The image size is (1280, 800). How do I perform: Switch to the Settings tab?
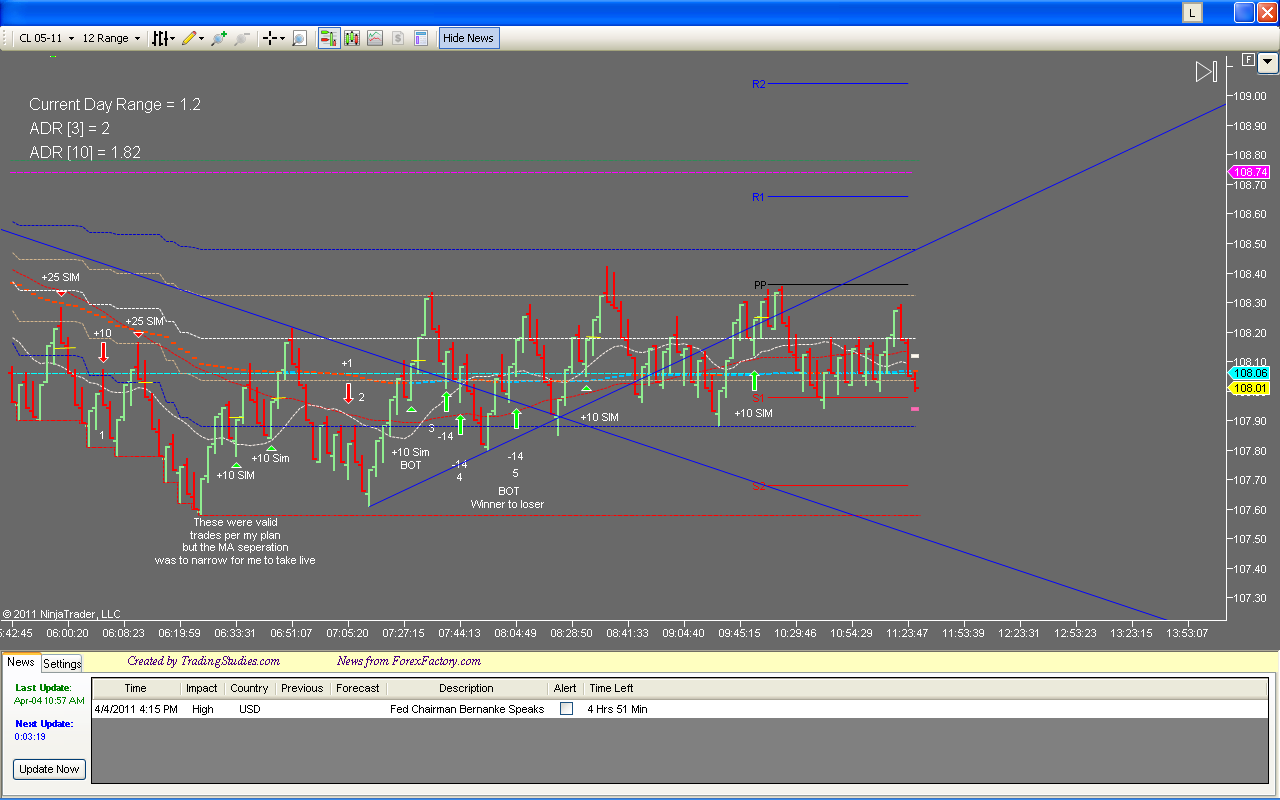pyautogui.click(x=62, y=663)
